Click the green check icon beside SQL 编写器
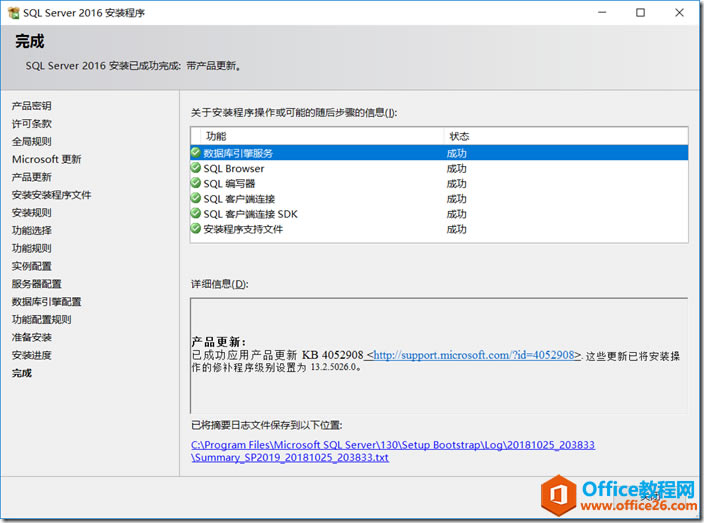Viewport: 704px width, 523px height. point(195,183)
